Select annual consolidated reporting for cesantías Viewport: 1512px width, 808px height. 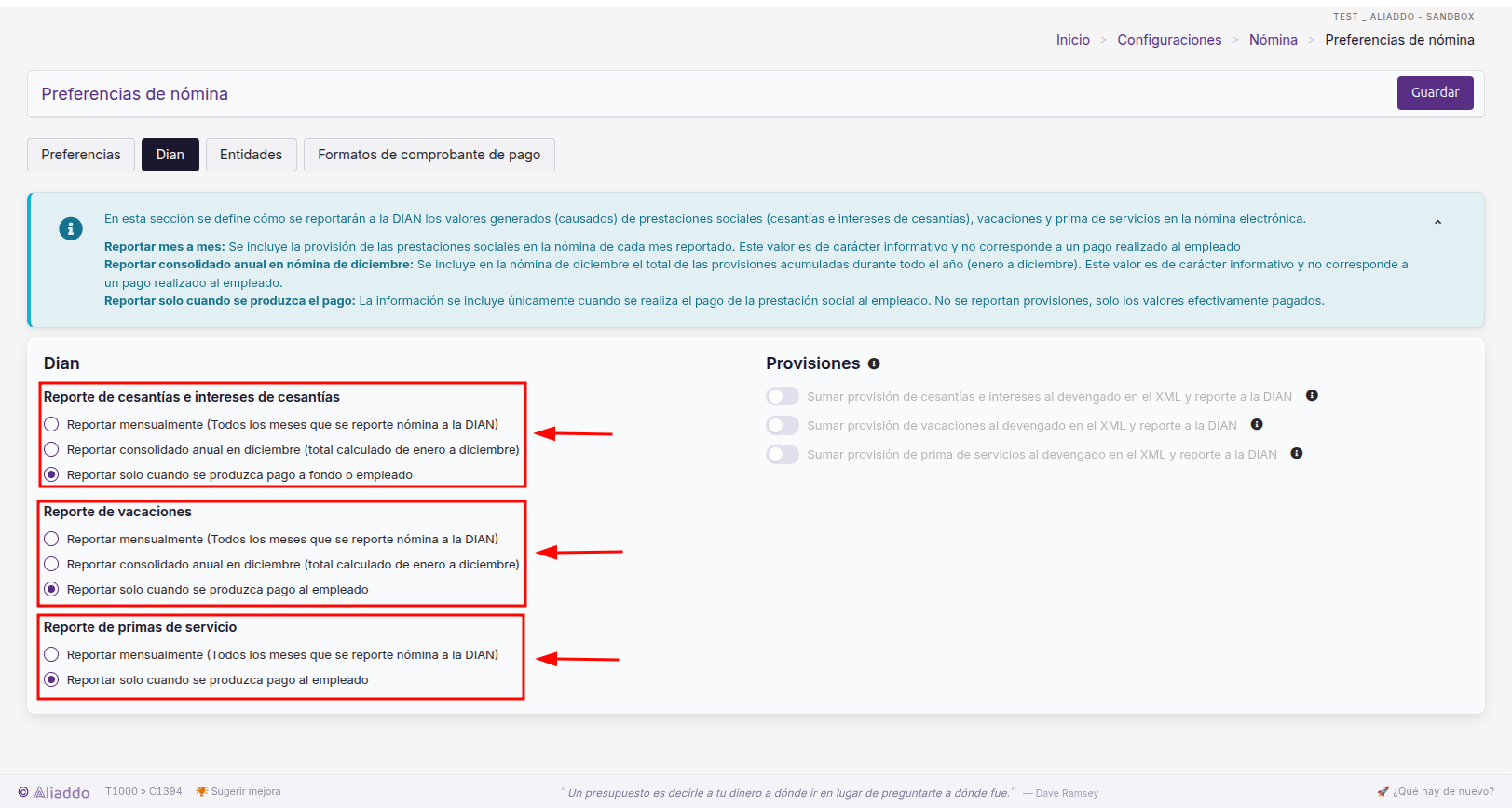51,449
